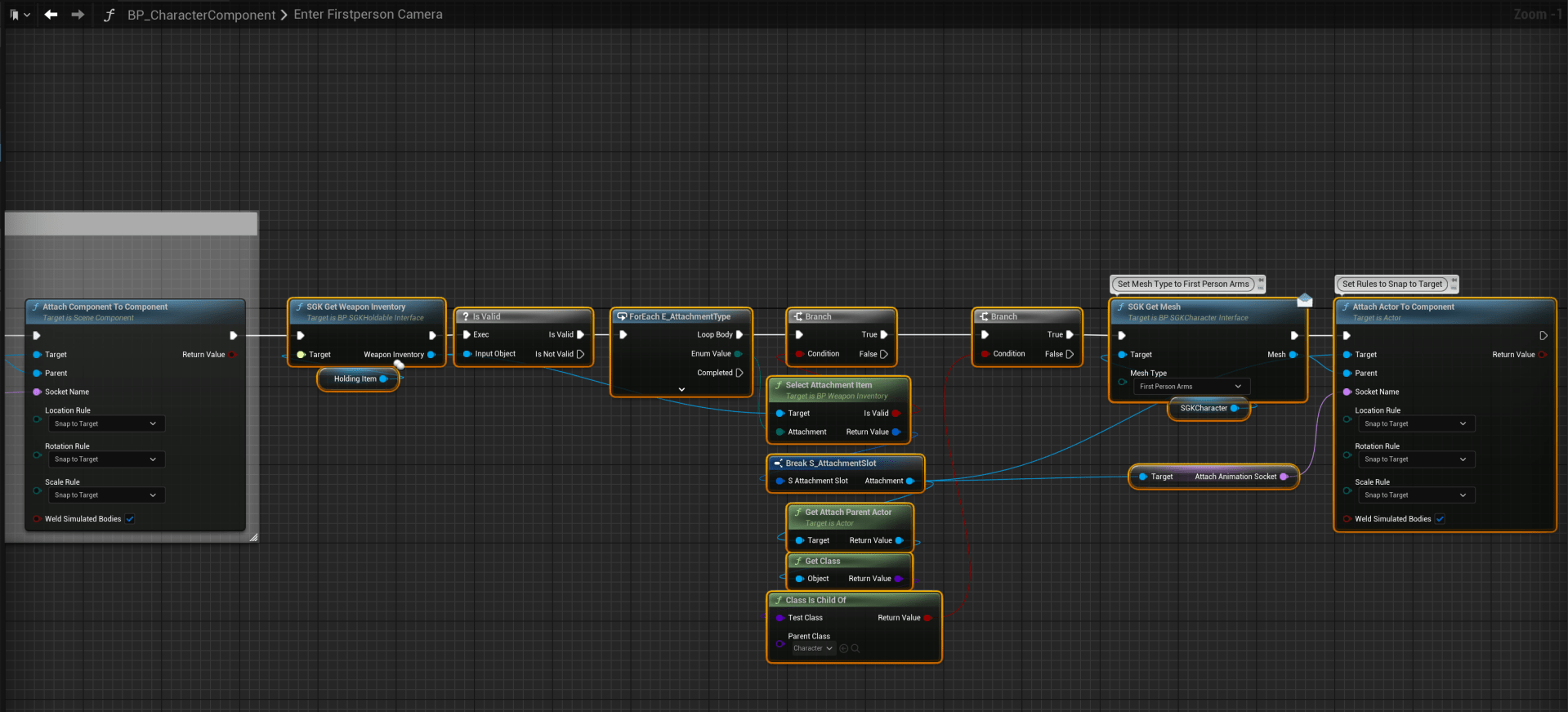Expand the ForEach E_AttachmentType node chevron
The height and width of the screenshot is (712, 1568).
pyautogui.click(x=681, y=390)
